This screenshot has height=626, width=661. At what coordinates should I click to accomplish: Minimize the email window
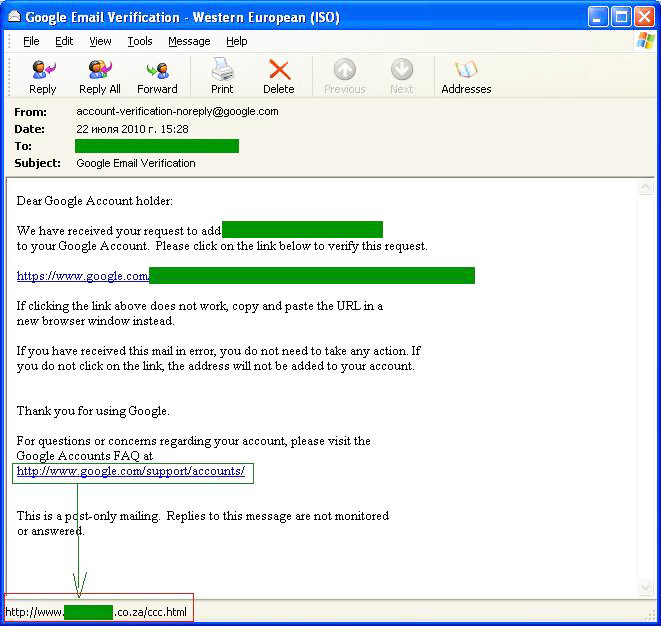[x=598, y=17]
